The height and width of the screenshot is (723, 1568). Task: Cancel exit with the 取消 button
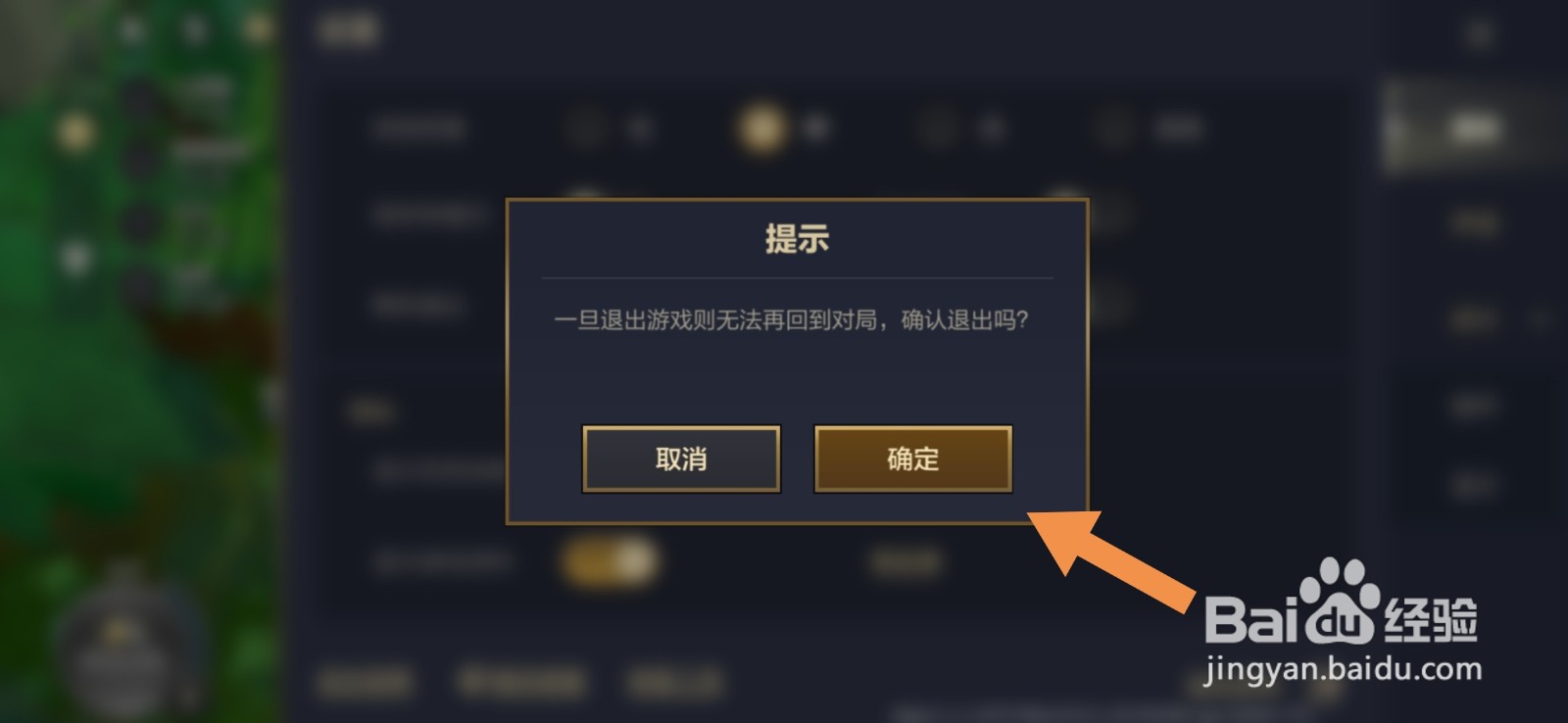[x=681, y=458]
